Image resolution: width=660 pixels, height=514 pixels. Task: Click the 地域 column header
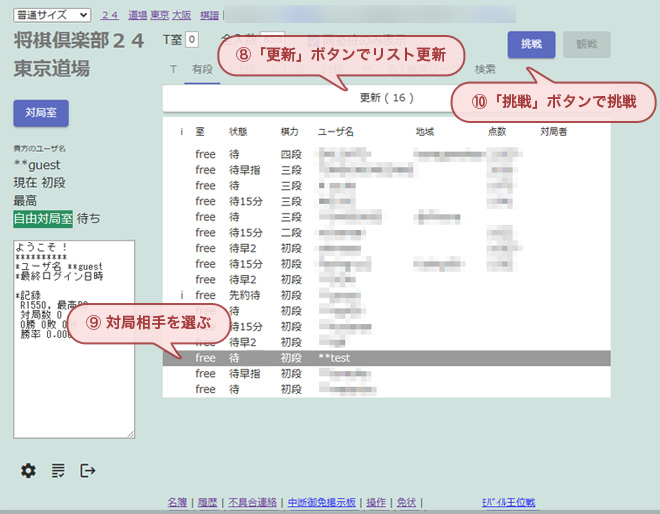425,132
